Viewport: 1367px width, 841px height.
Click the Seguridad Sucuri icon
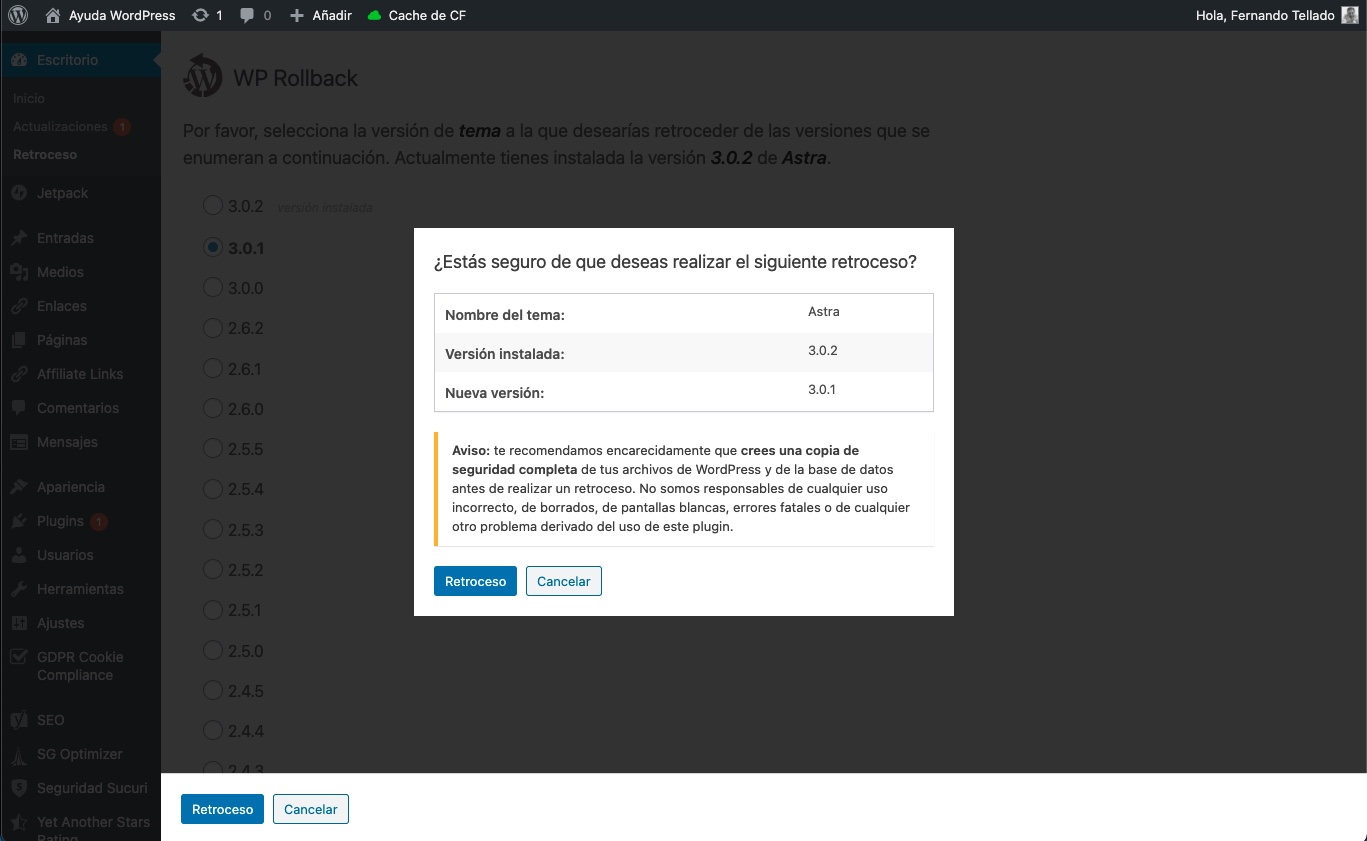click(18, 788)
